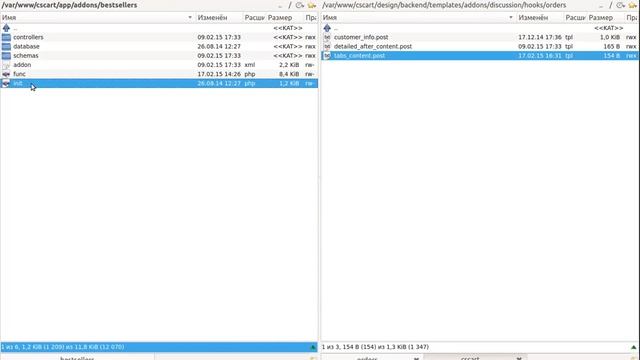This screenshot has width=640, height=360.
Task: Open left panel bookmarks star button
Action: [312, 5]
